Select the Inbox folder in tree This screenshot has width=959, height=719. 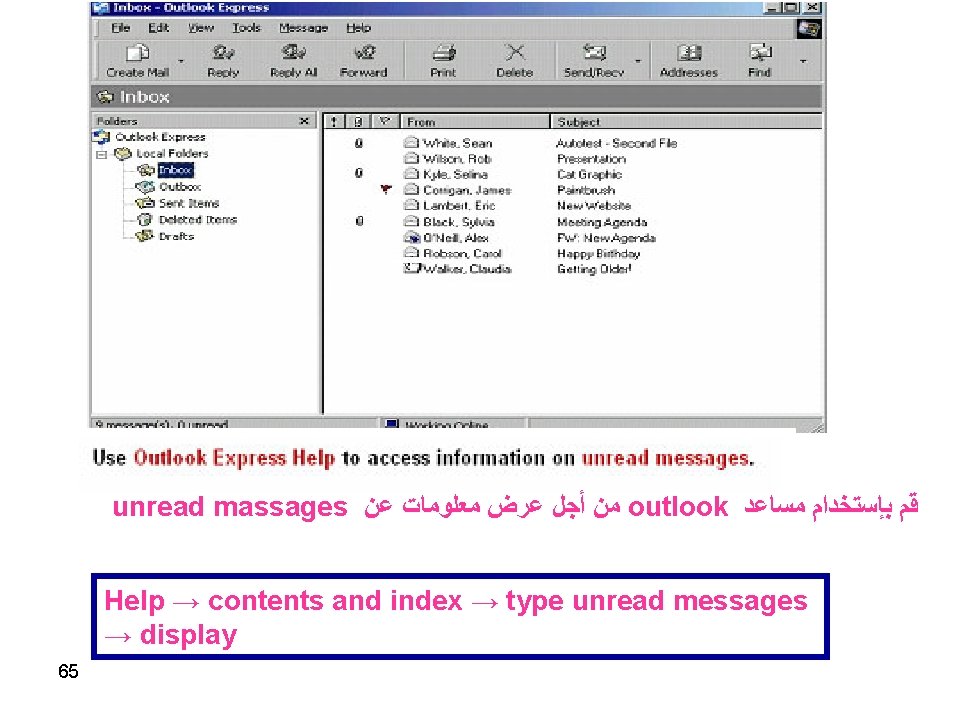(x=176, y=170)
